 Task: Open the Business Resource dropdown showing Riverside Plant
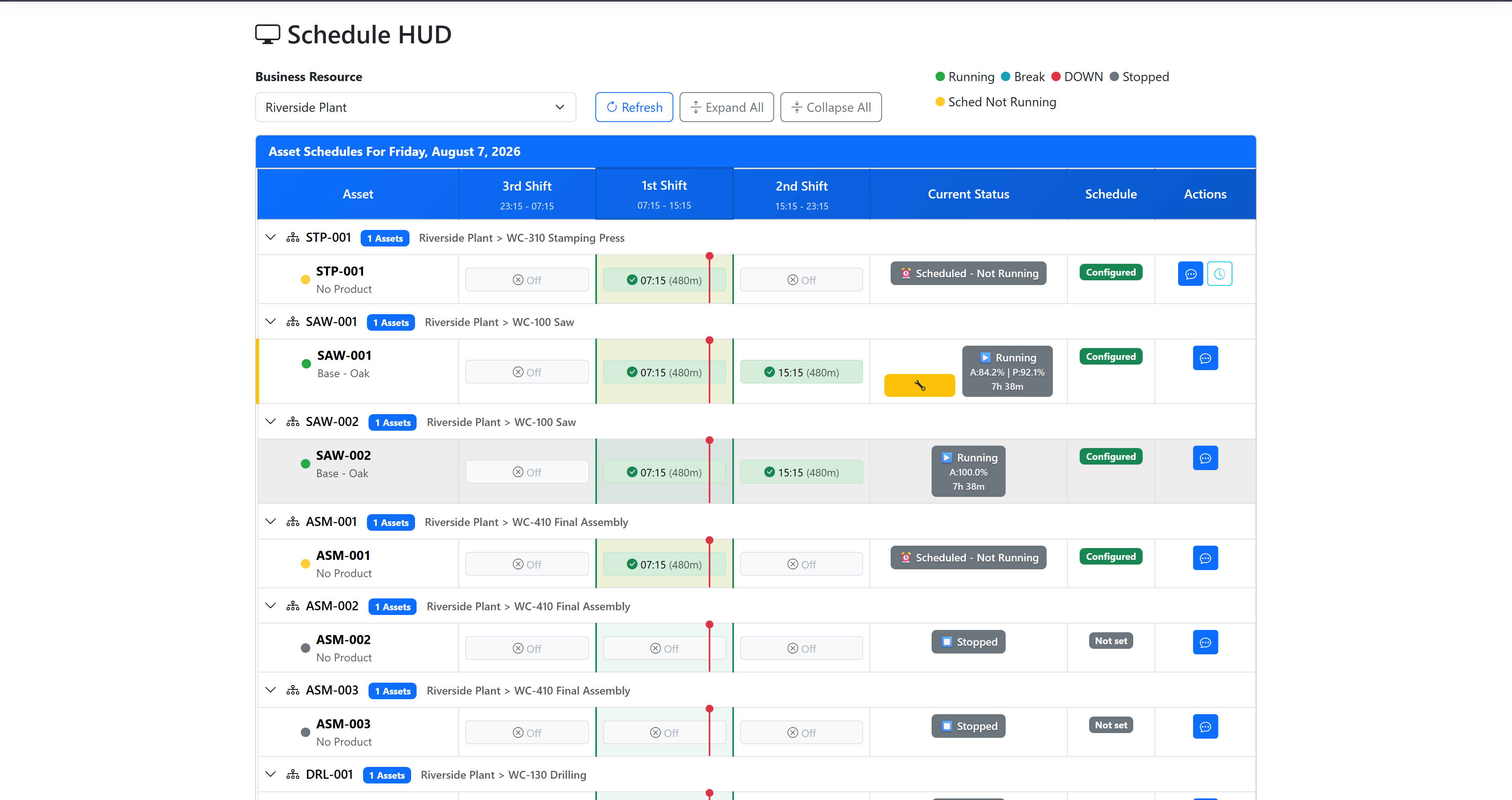pyautogui.click(x=415, y=107)
